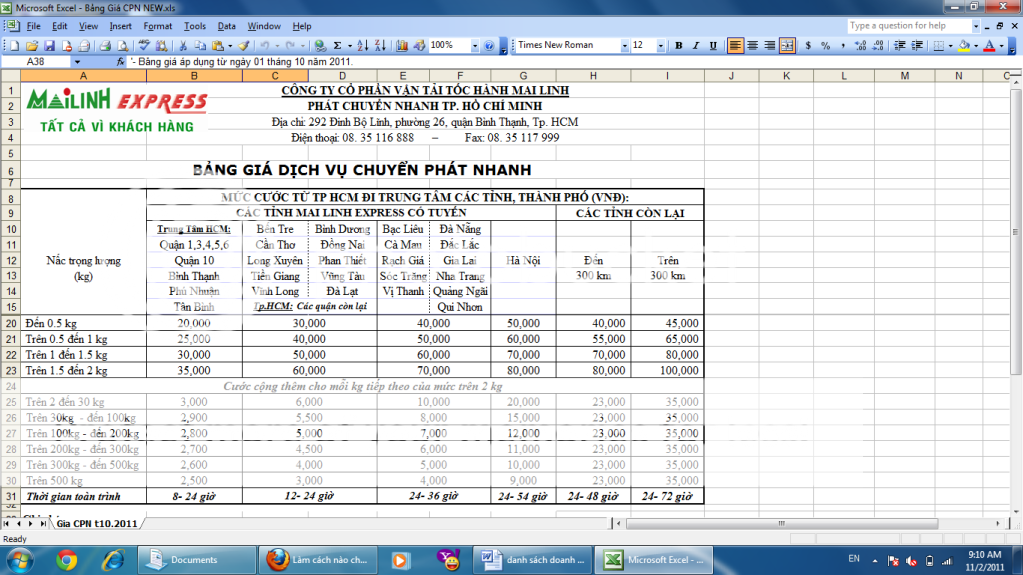Click the fx Insert Function icon
Screen dimensions: 1023x575
coord(120,61)
